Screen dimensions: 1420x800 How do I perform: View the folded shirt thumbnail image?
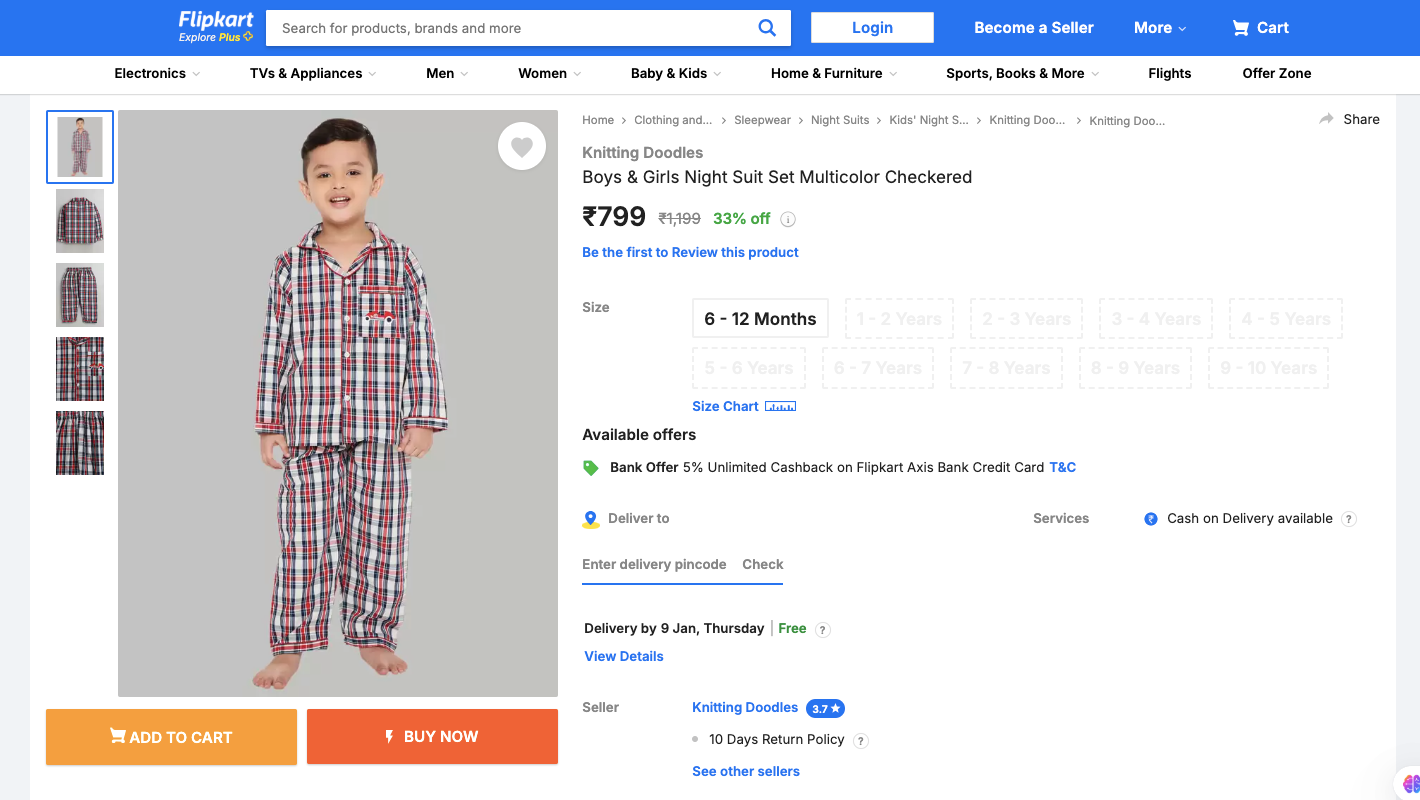[80, 221]
